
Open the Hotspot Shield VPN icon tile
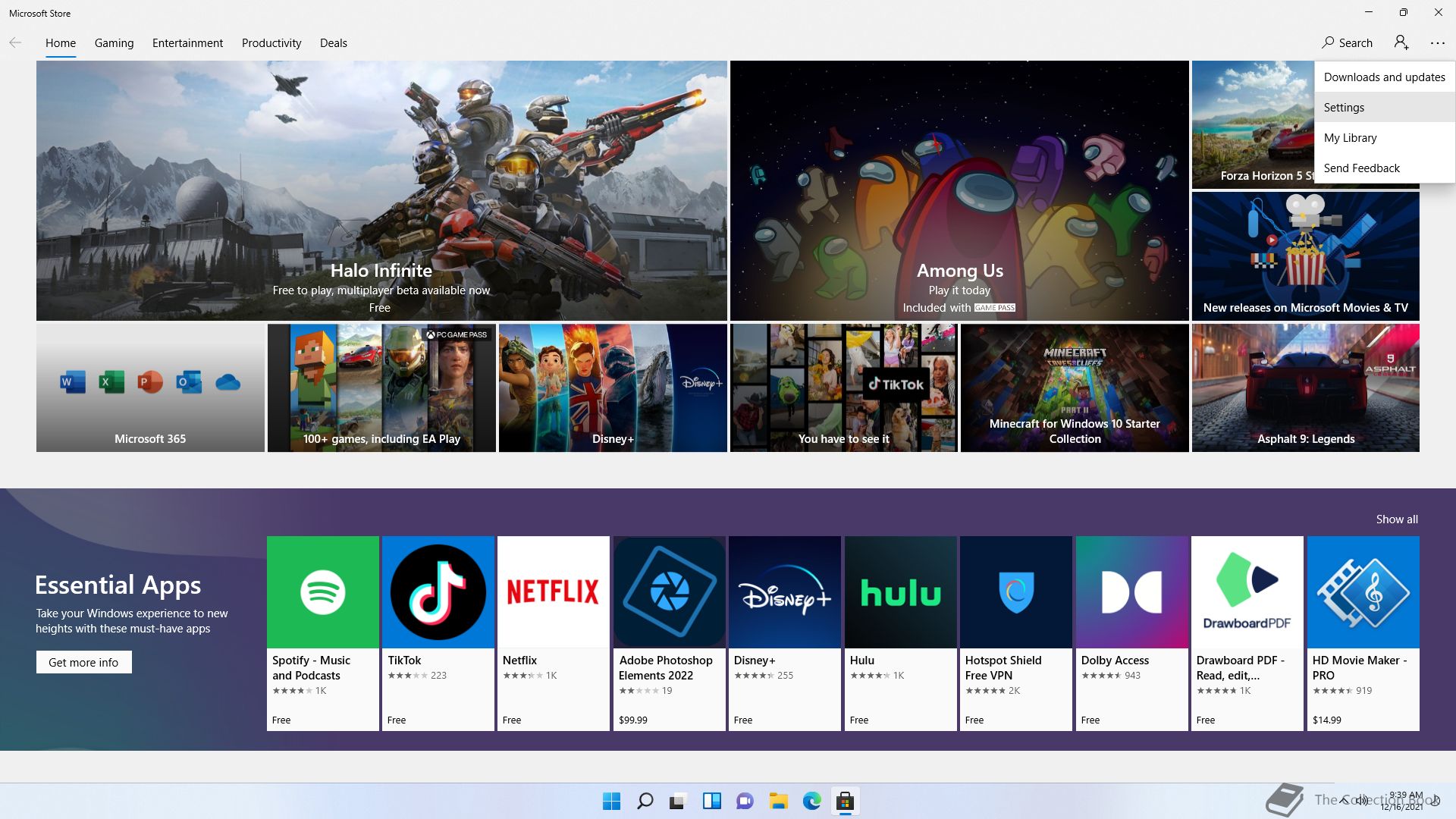tap(1016, 592)
